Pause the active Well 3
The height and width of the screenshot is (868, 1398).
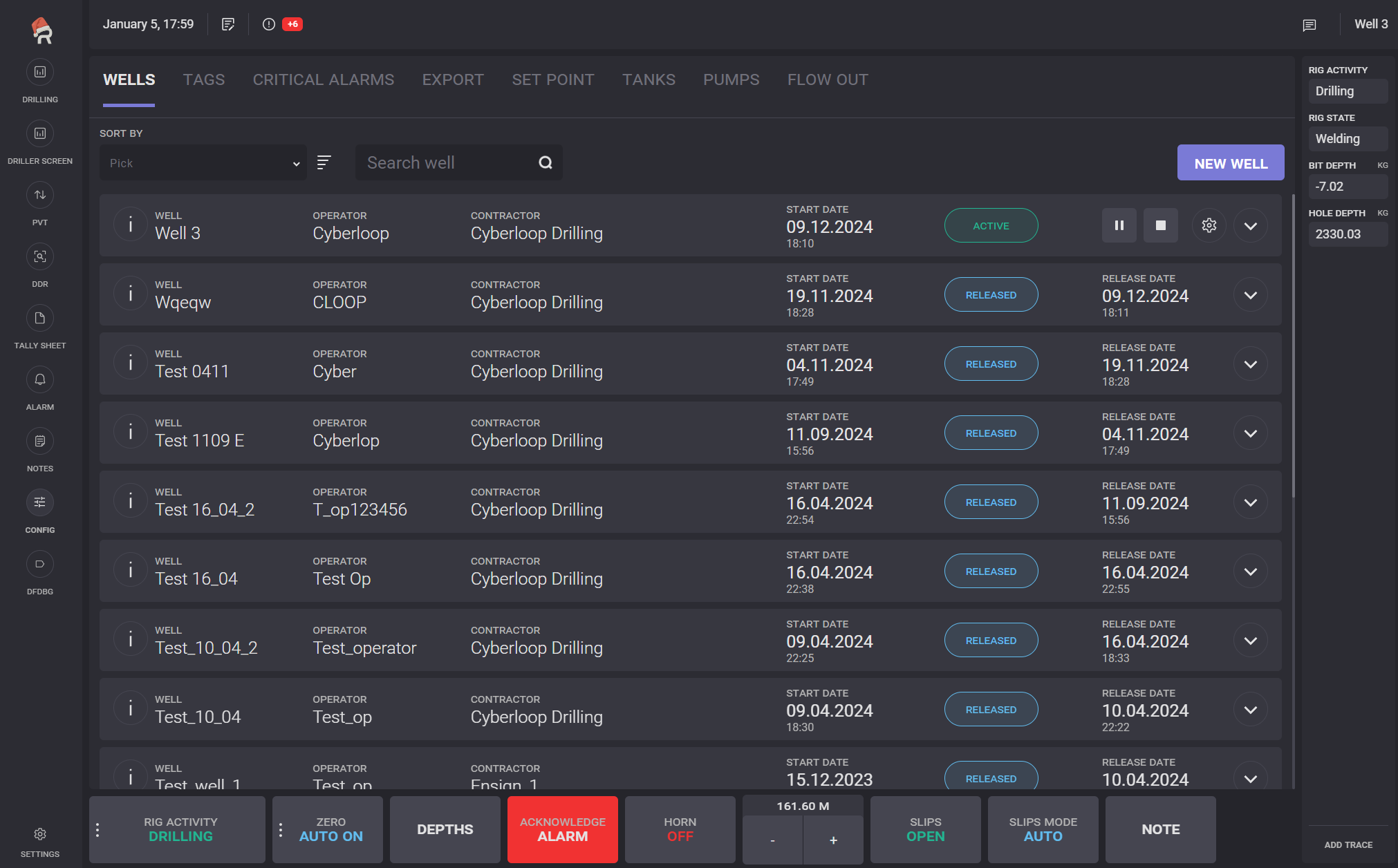tap(1119, 226)
